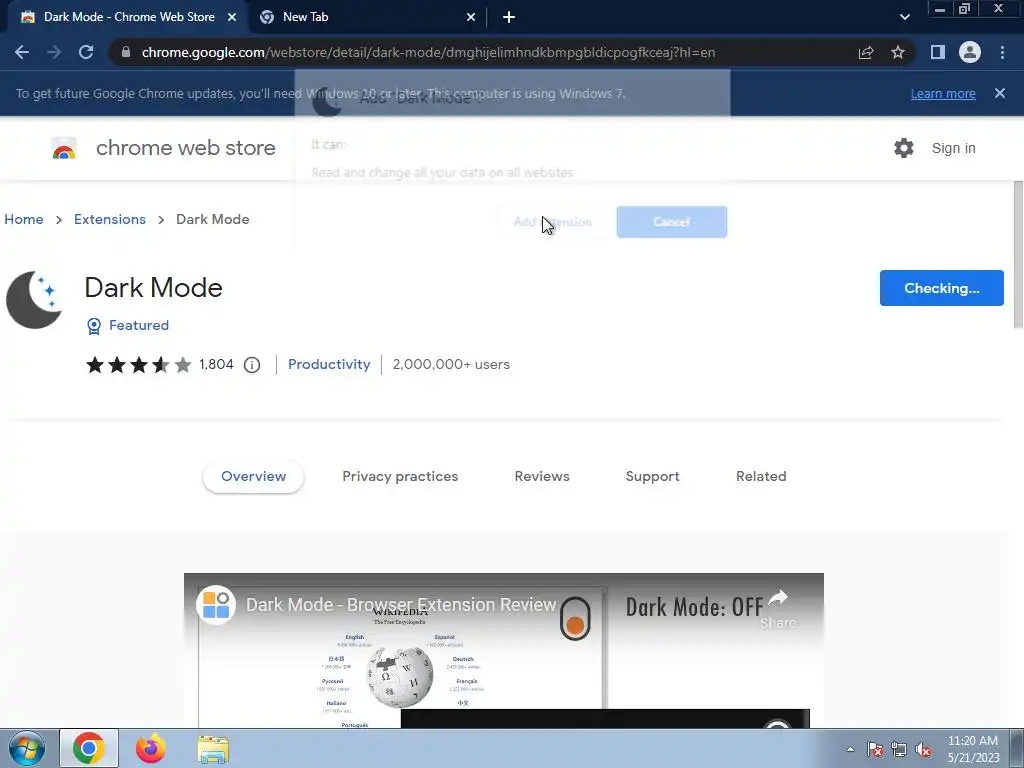
Task: Open the Support tab
Action: [x=652, y=477]
